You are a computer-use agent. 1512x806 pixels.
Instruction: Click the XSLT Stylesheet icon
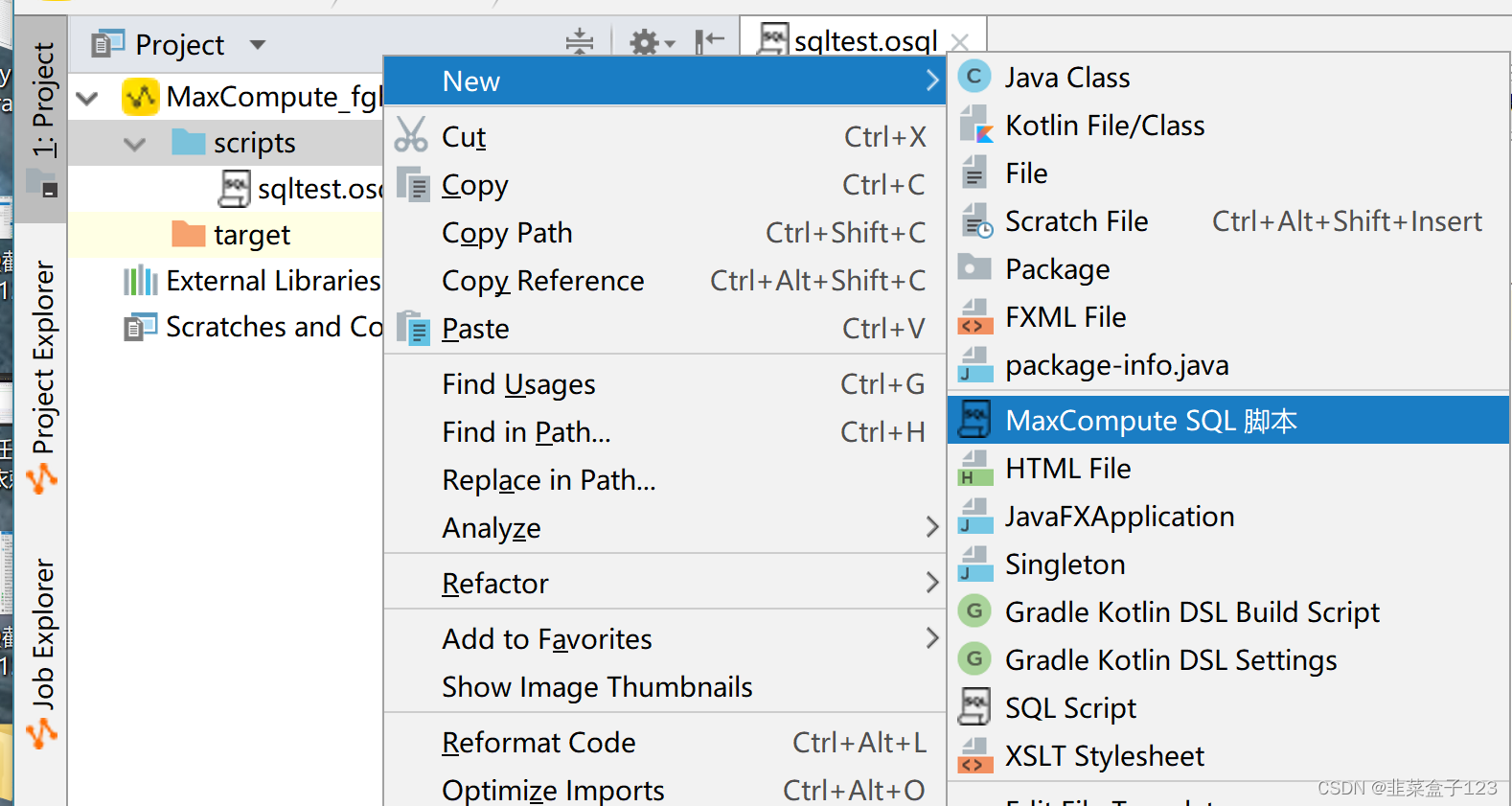click(975, 755)
